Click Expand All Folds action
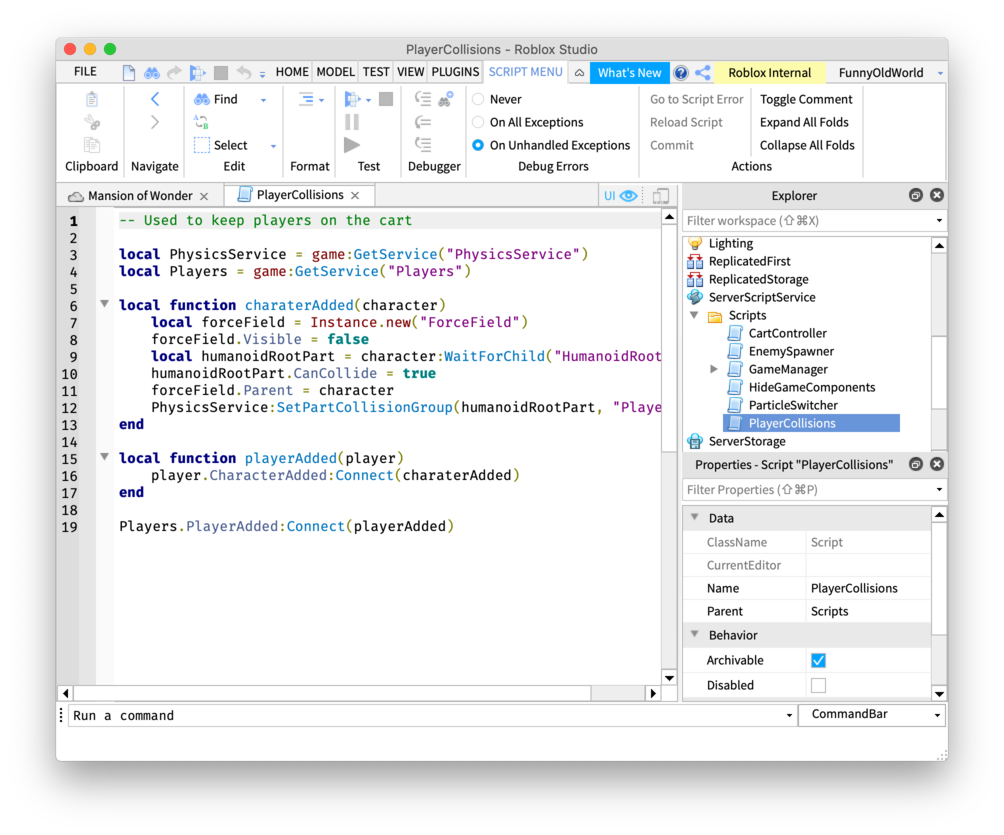The width and height of the screenshot is (1004, 835). click(x=804, y=122)
